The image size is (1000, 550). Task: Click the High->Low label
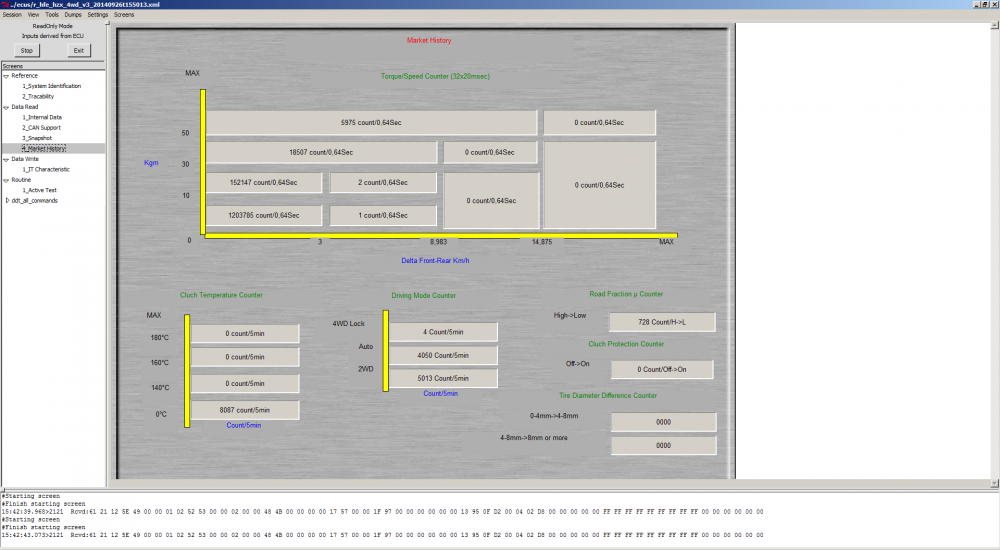click(x=570, y=316)
